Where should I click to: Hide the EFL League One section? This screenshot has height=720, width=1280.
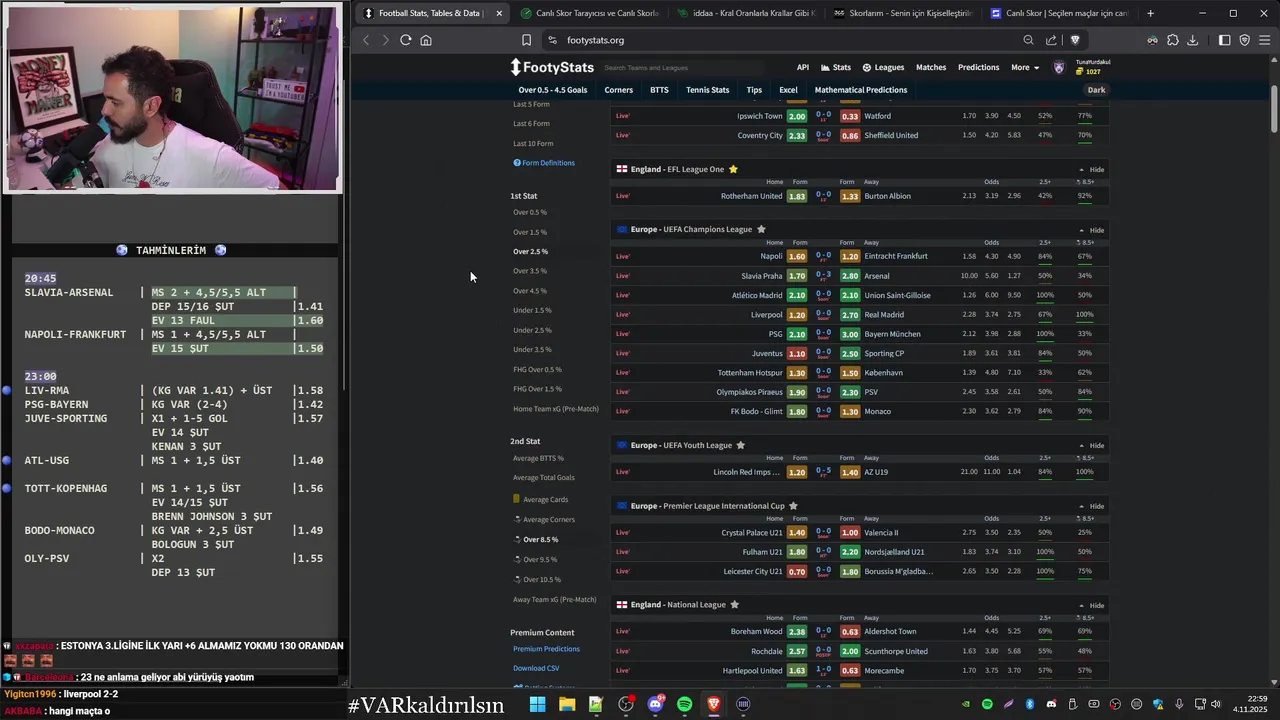[1092, 170]
